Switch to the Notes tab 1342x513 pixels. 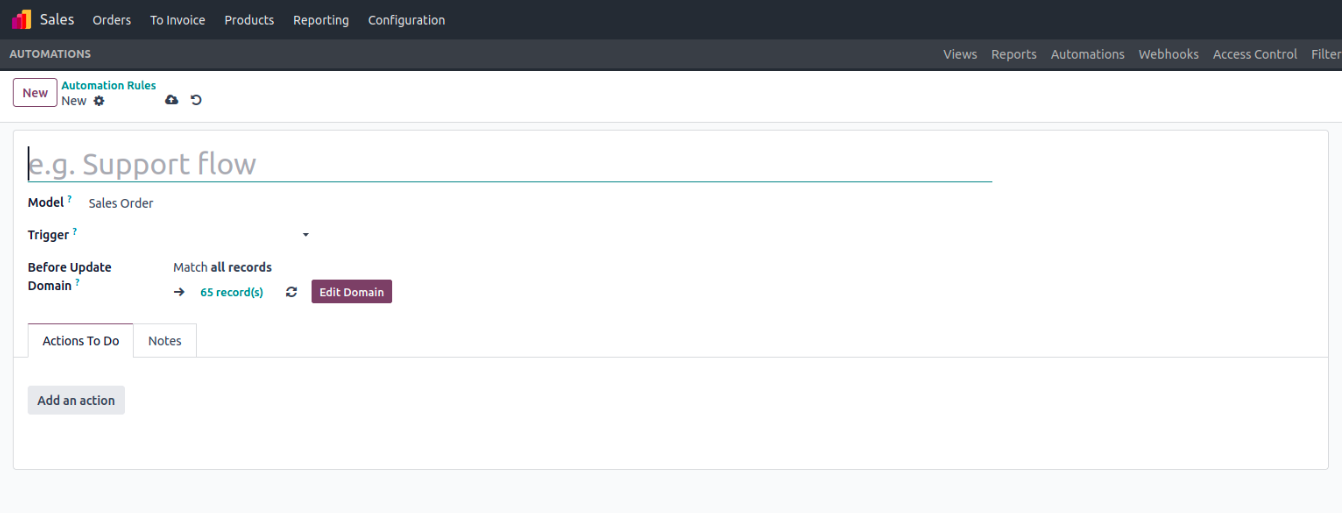(x=165, y=341)
